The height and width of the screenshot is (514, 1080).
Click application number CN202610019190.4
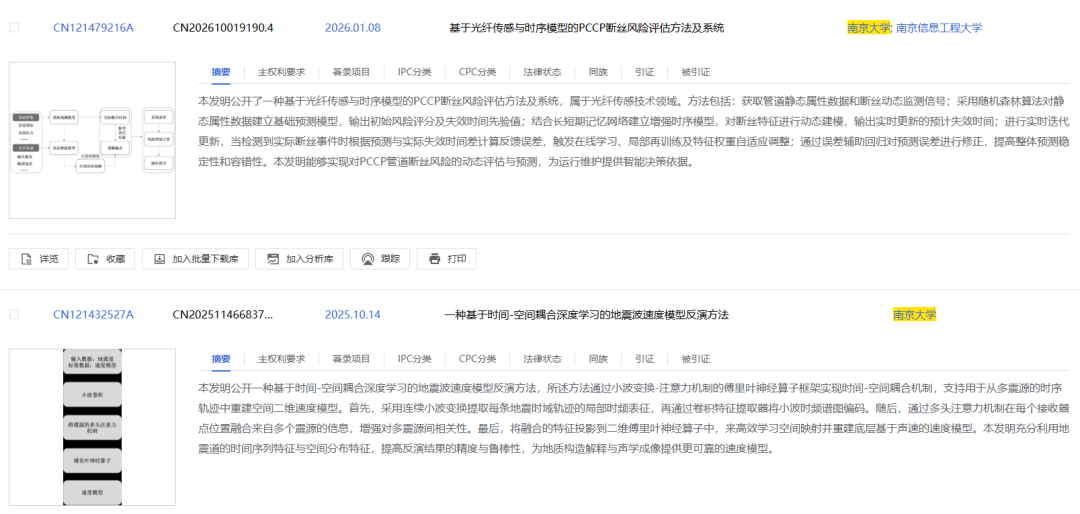(222, 28)
